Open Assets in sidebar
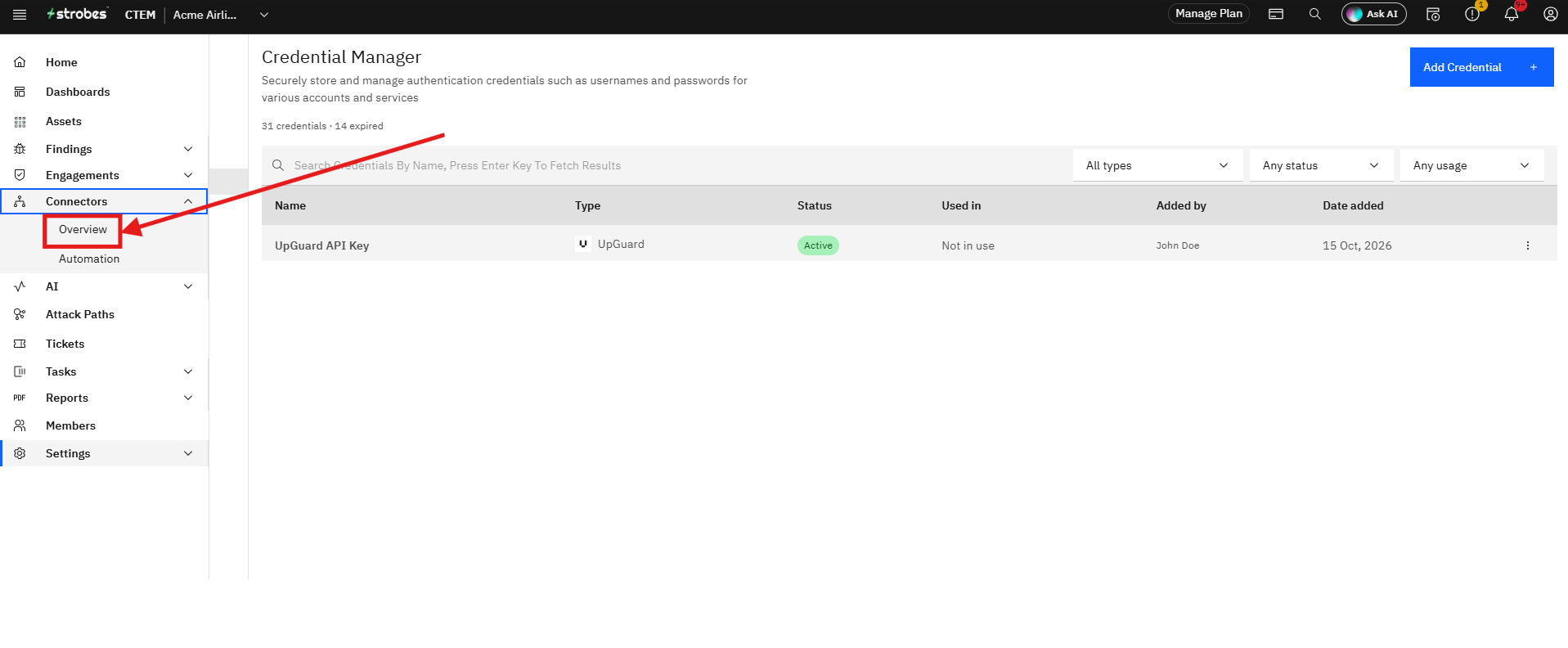 (64, 121)
